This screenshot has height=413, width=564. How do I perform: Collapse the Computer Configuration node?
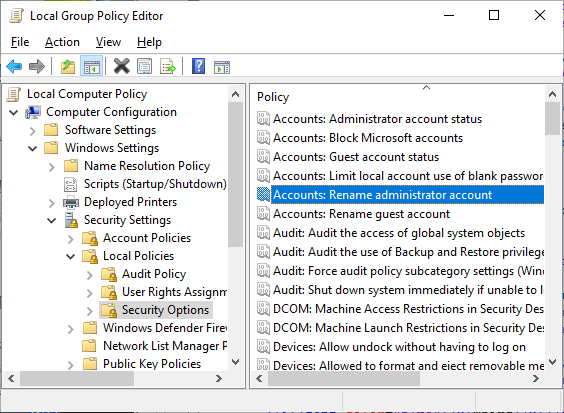(14, 113)
